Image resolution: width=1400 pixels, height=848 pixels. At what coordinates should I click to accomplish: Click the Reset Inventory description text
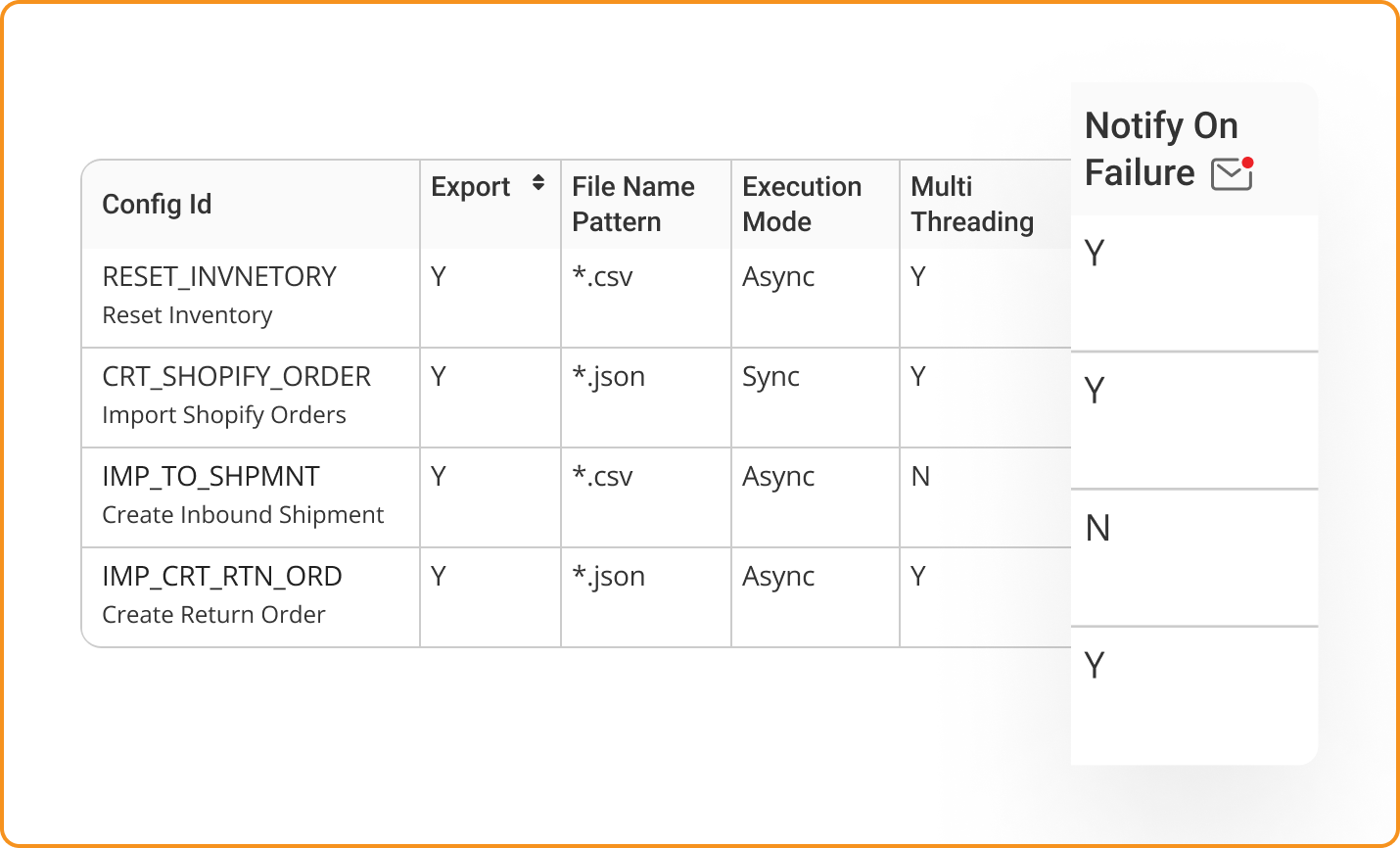coord(187,315)
